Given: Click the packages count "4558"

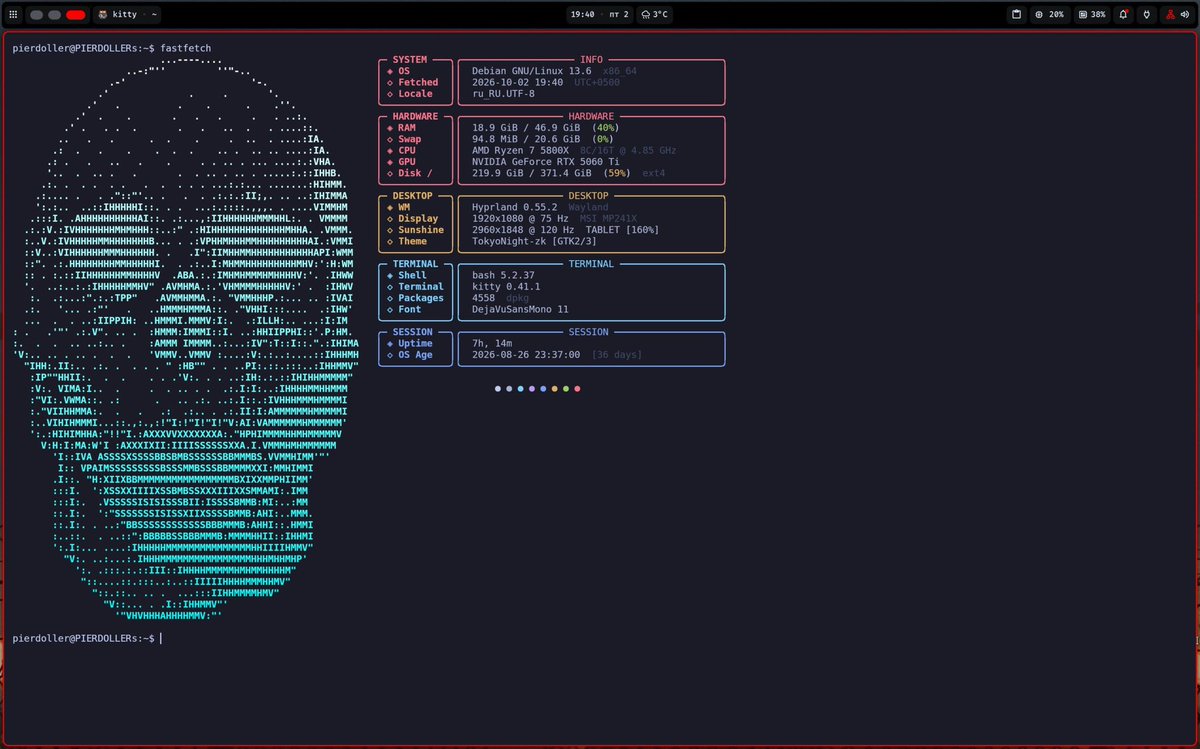Looking at the screenshot, I should coord(484,298).
